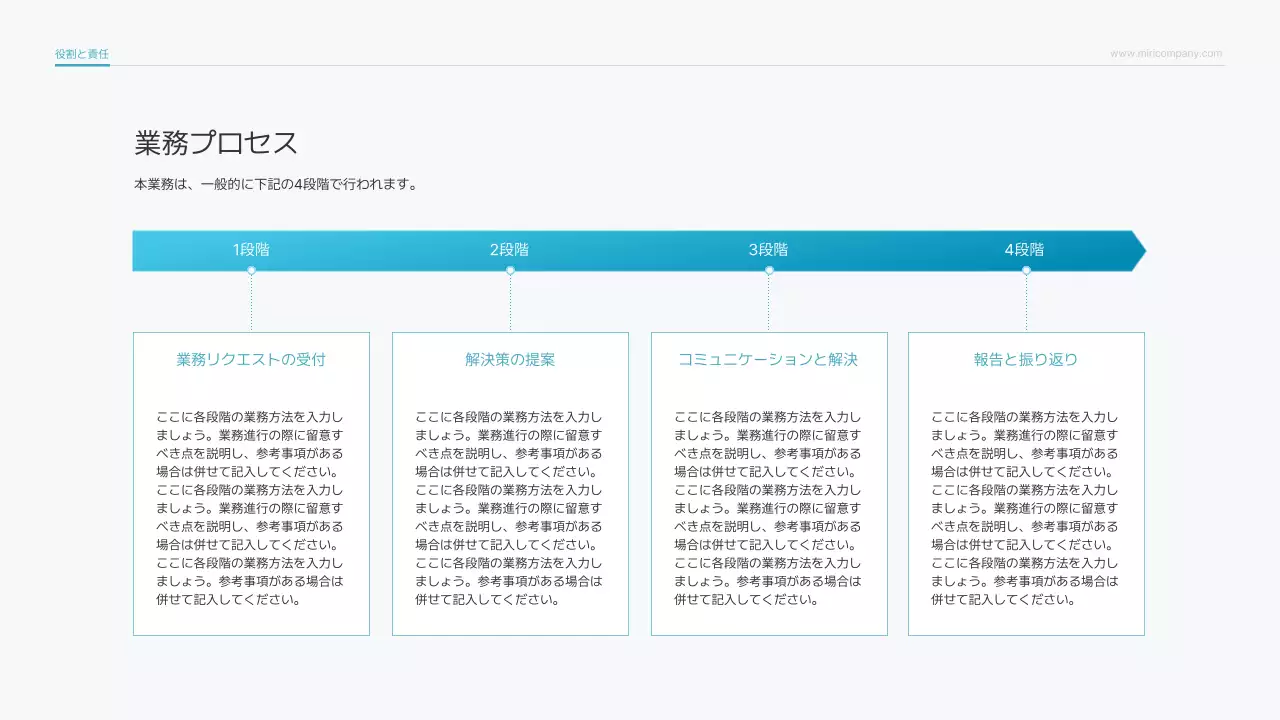
Task: Click the 解決策の提案 card heading
Action: pyautogui.click(x=510, y=359)
